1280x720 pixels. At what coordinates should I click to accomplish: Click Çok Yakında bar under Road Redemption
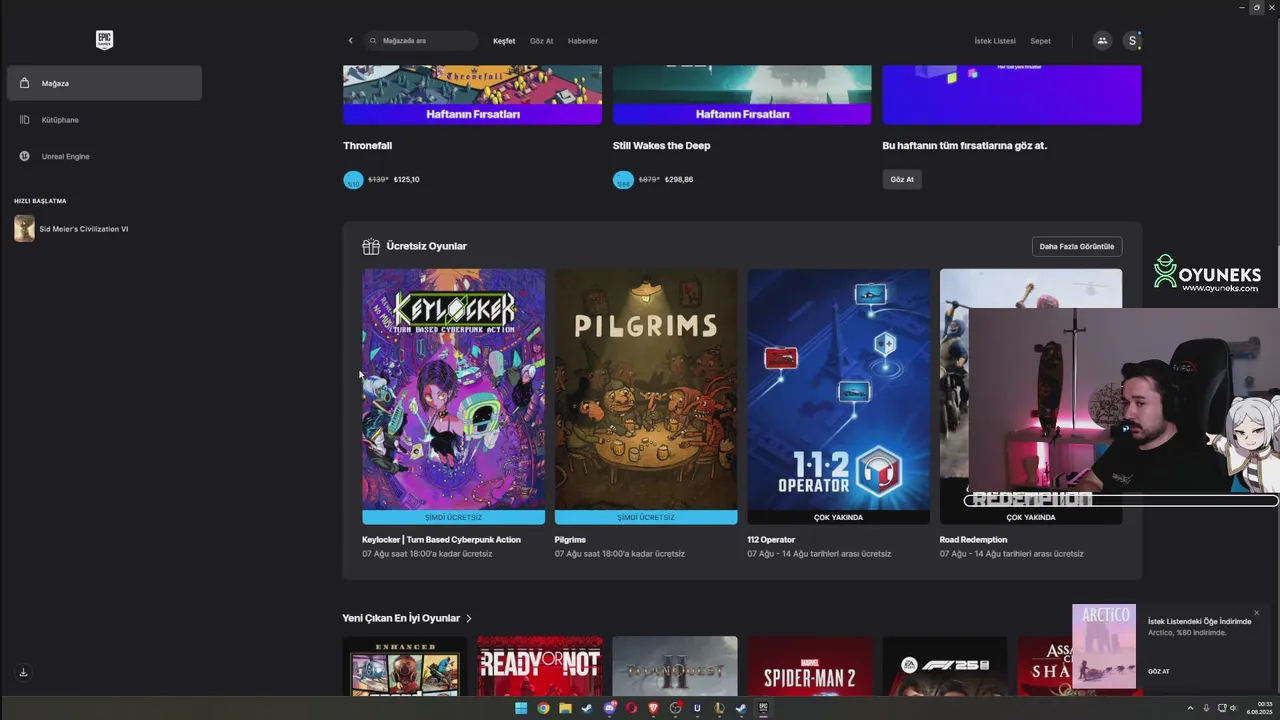(1031, 517)
